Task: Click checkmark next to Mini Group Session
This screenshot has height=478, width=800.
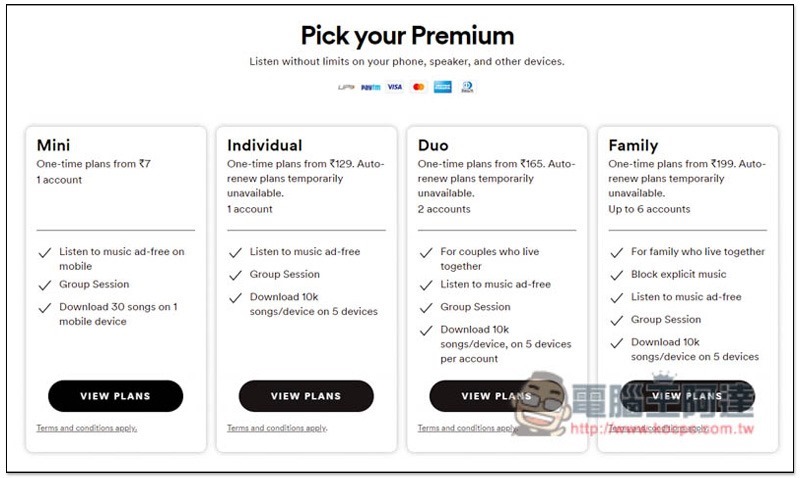Action: click(x=45, y=285)
